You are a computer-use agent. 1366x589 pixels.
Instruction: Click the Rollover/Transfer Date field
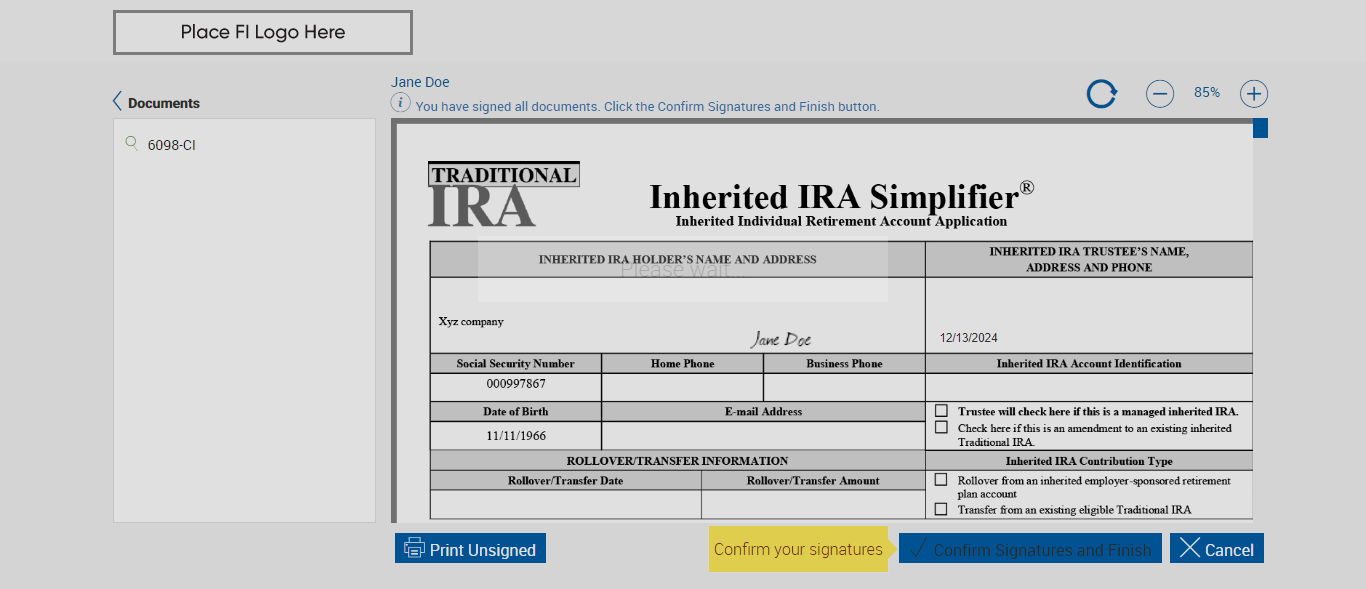point(565,504)
